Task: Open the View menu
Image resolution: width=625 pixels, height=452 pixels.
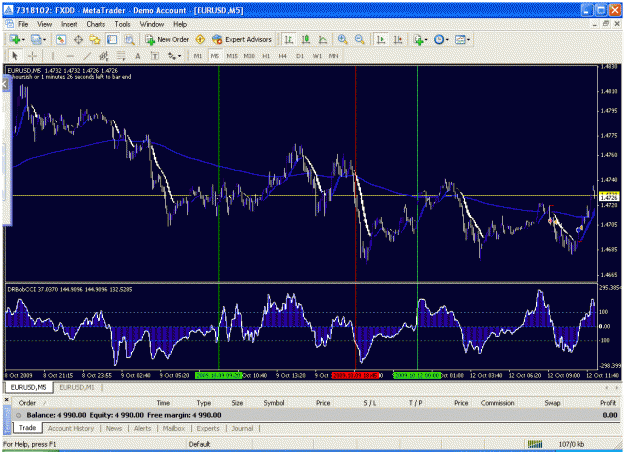Action: click(x=45, y=24)
